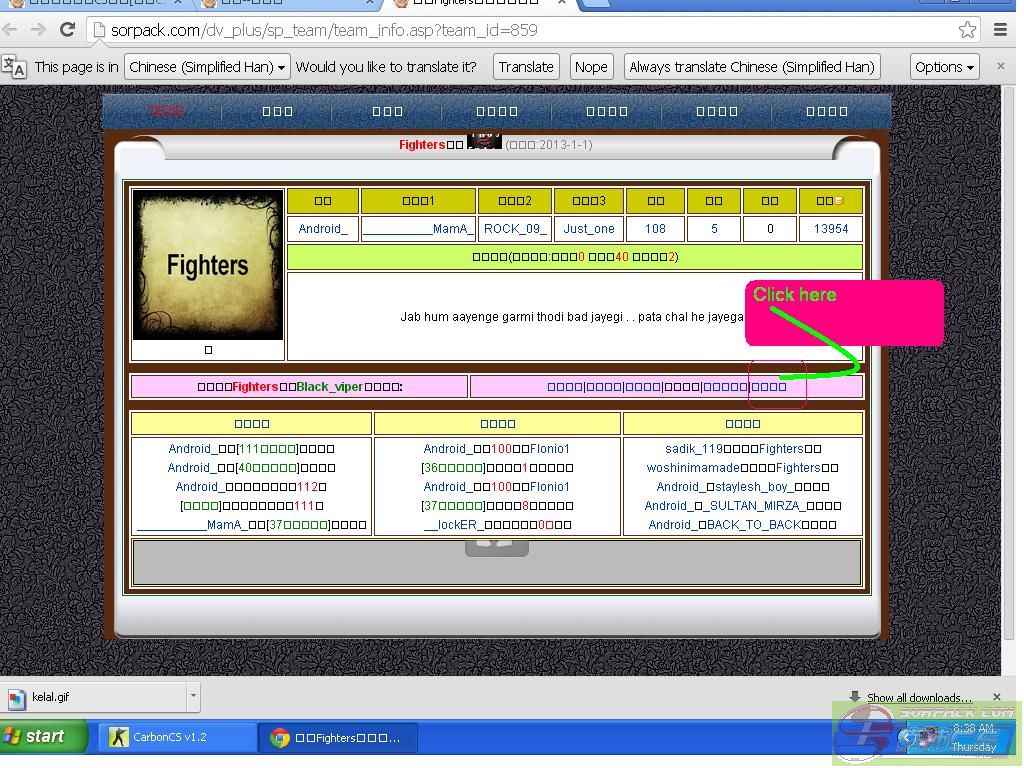Click the browser back arrow

[x=13, y=30]
